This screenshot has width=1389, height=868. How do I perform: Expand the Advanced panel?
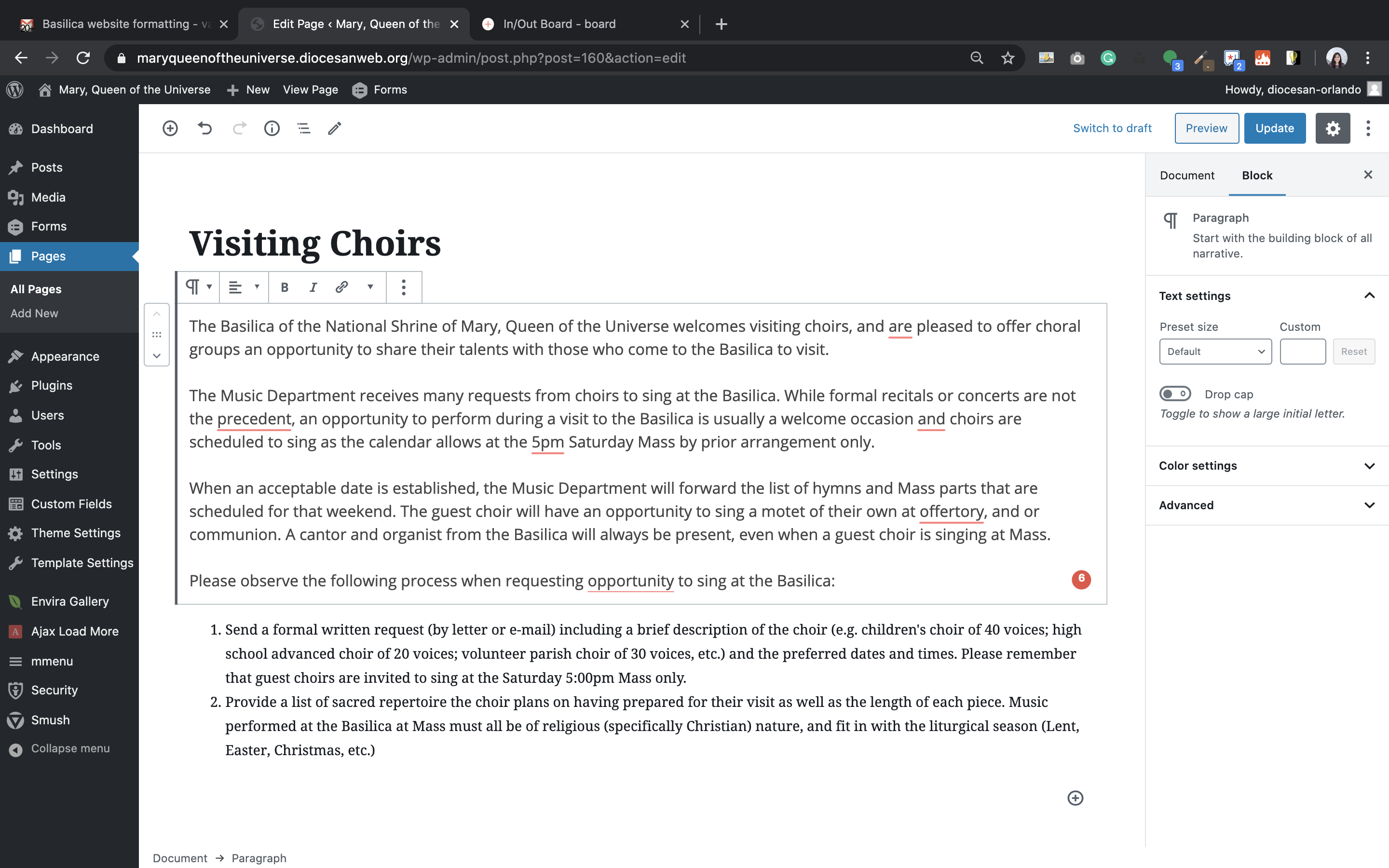pos(1266,505)
